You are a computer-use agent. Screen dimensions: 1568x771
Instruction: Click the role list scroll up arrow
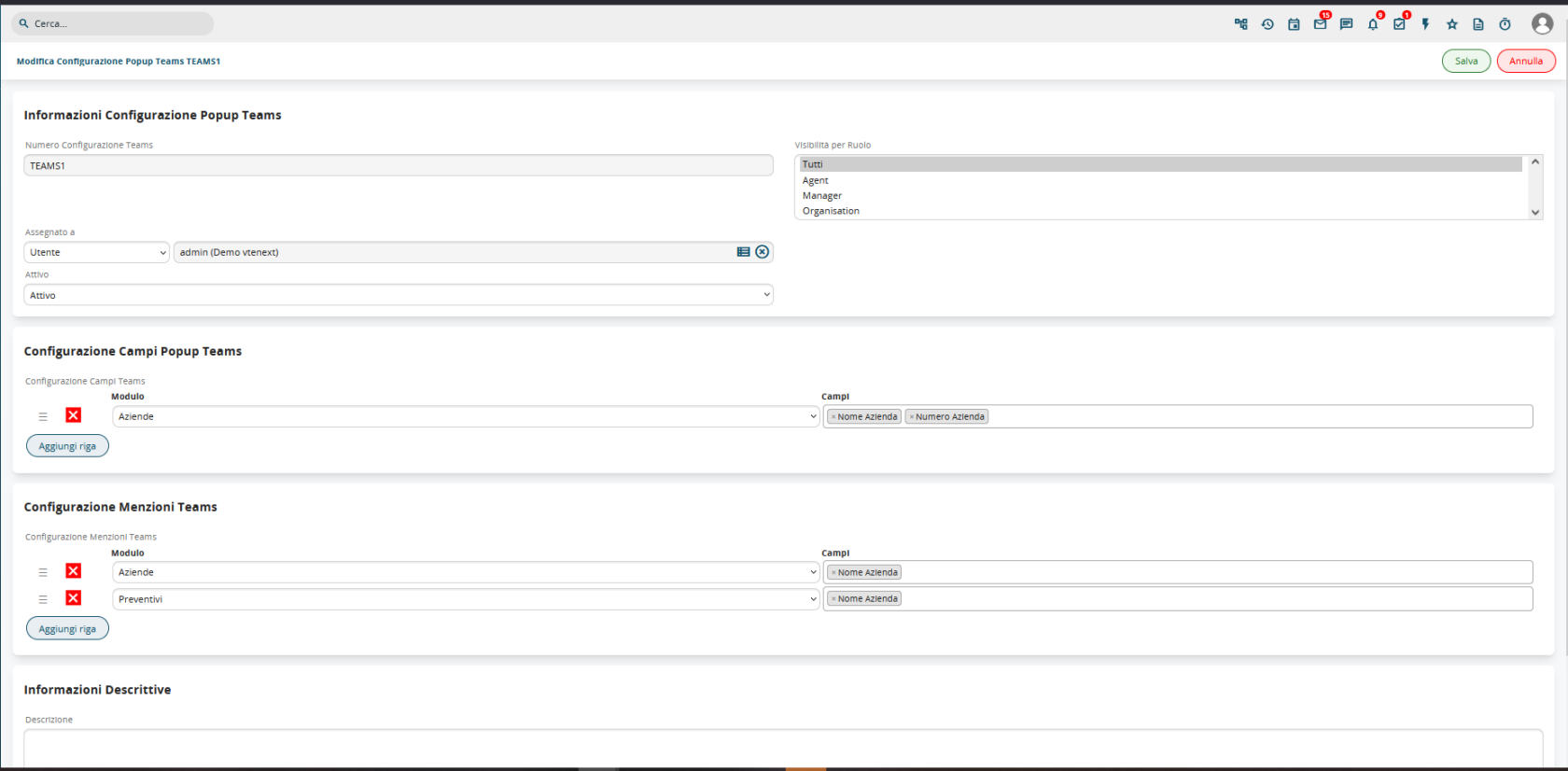click(1535, 162)
